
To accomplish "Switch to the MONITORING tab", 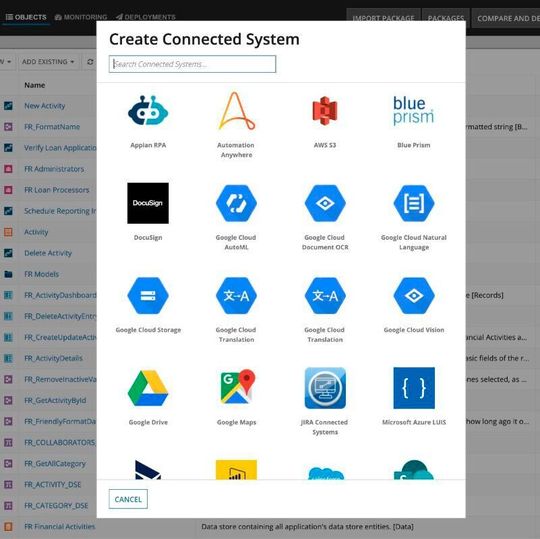I will [x=81, y=17].
